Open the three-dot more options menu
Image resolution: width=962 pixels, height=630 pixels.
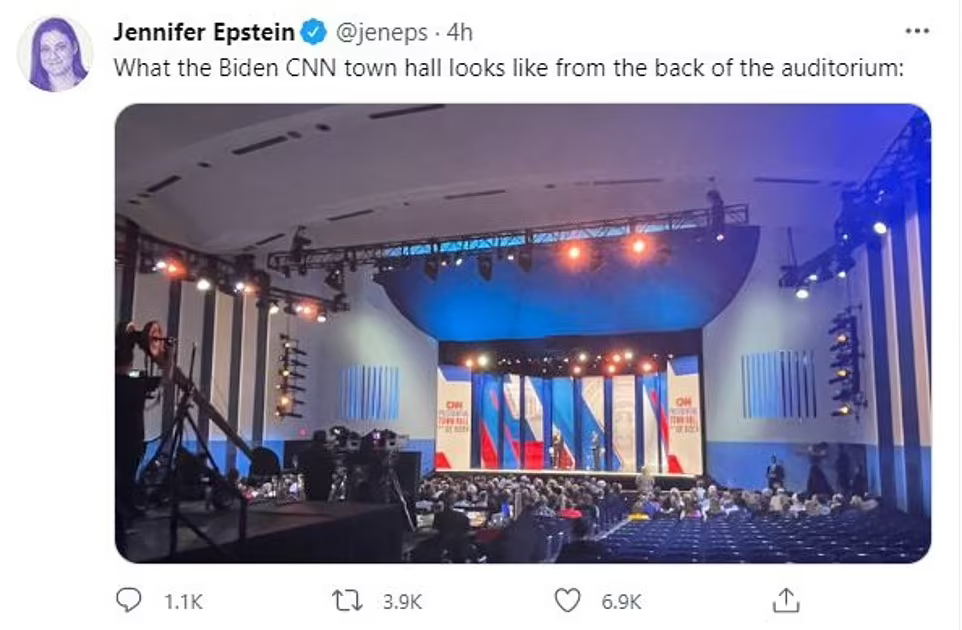[916, 32]
